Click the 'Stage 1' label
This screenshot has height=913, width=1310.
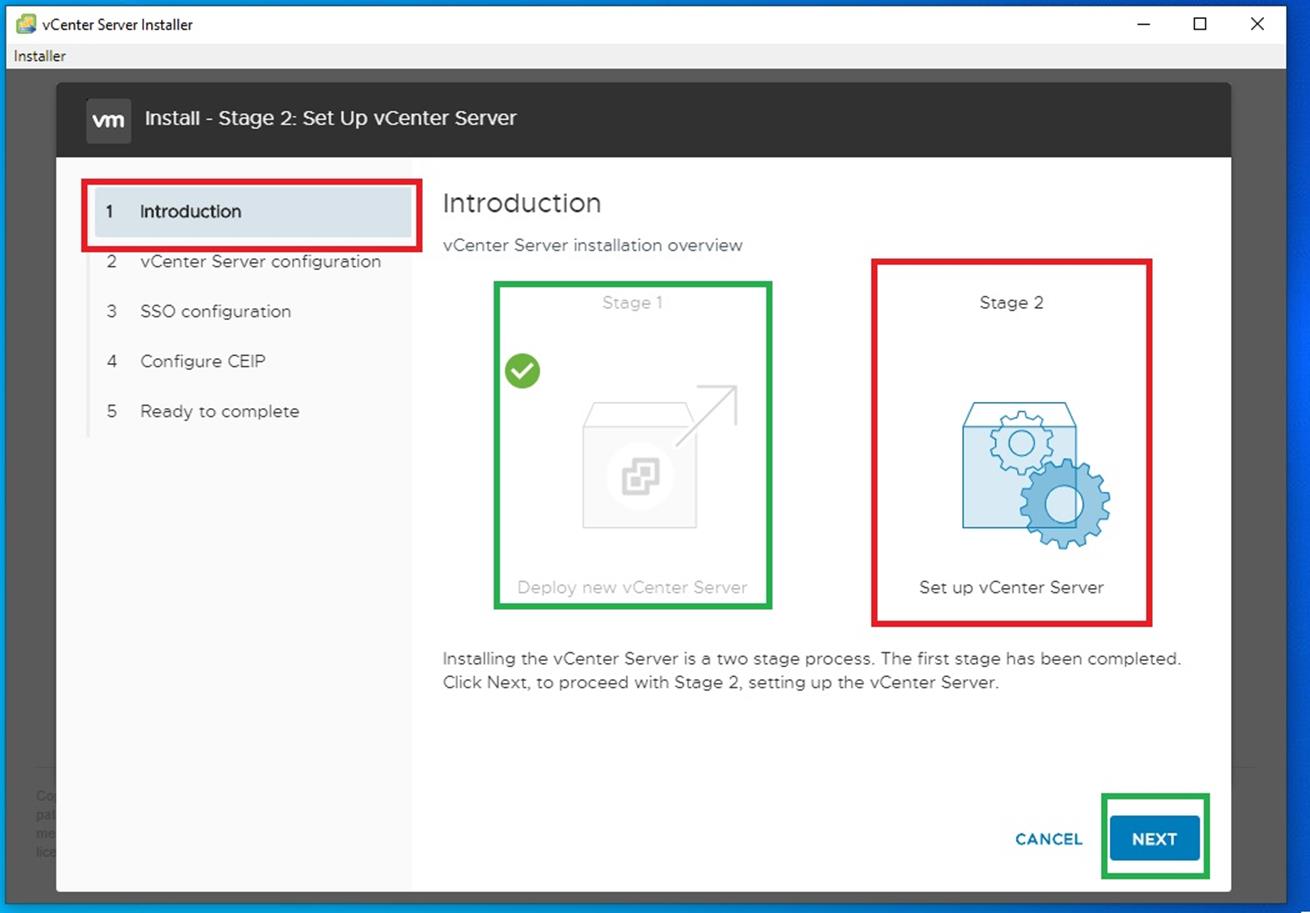point(632,303)
